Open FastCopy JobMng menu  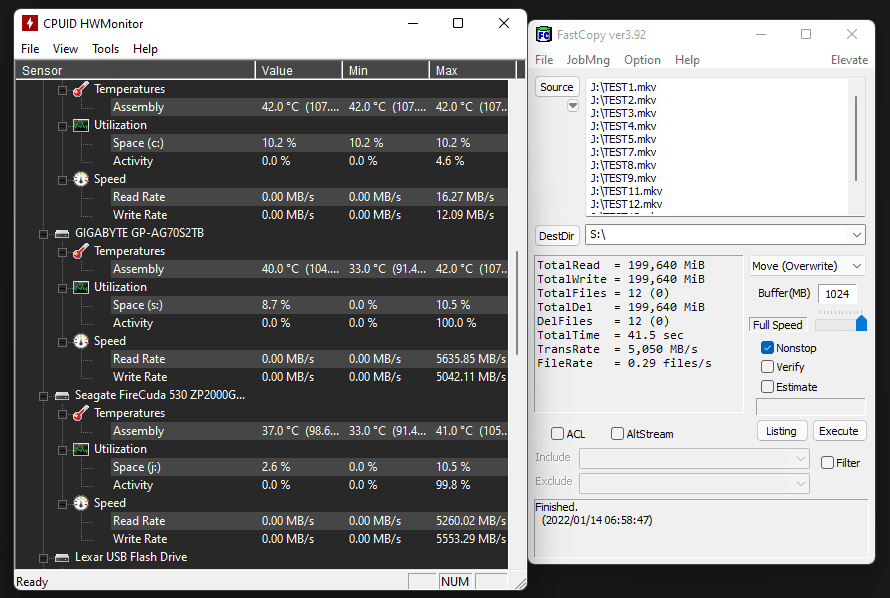coord(588,60)
